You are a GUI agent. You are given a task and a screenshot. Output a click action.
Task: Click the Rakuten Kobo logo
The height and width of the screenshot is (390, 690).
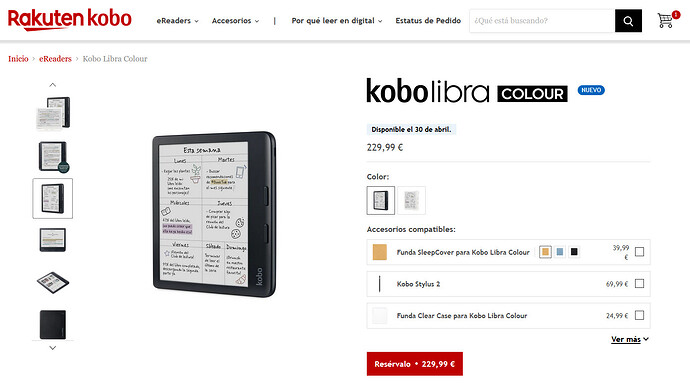(70, 19)
